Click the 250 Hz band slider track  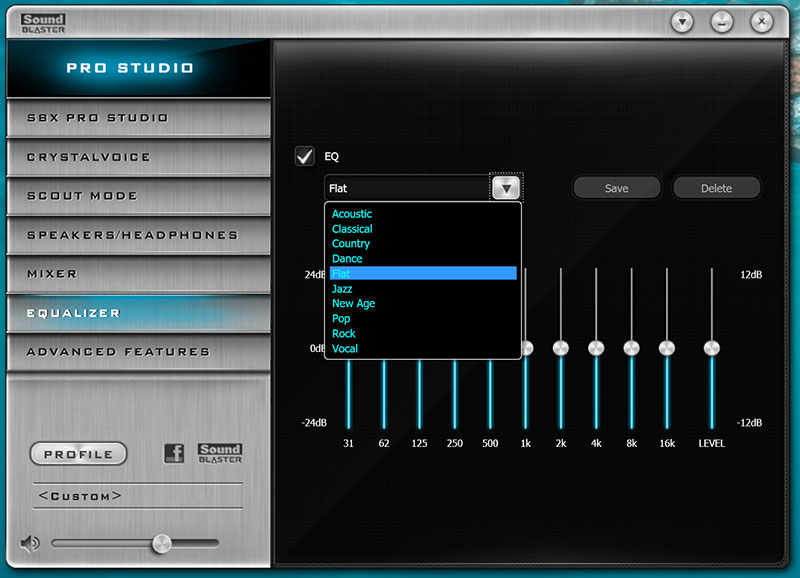pos(455,394)
